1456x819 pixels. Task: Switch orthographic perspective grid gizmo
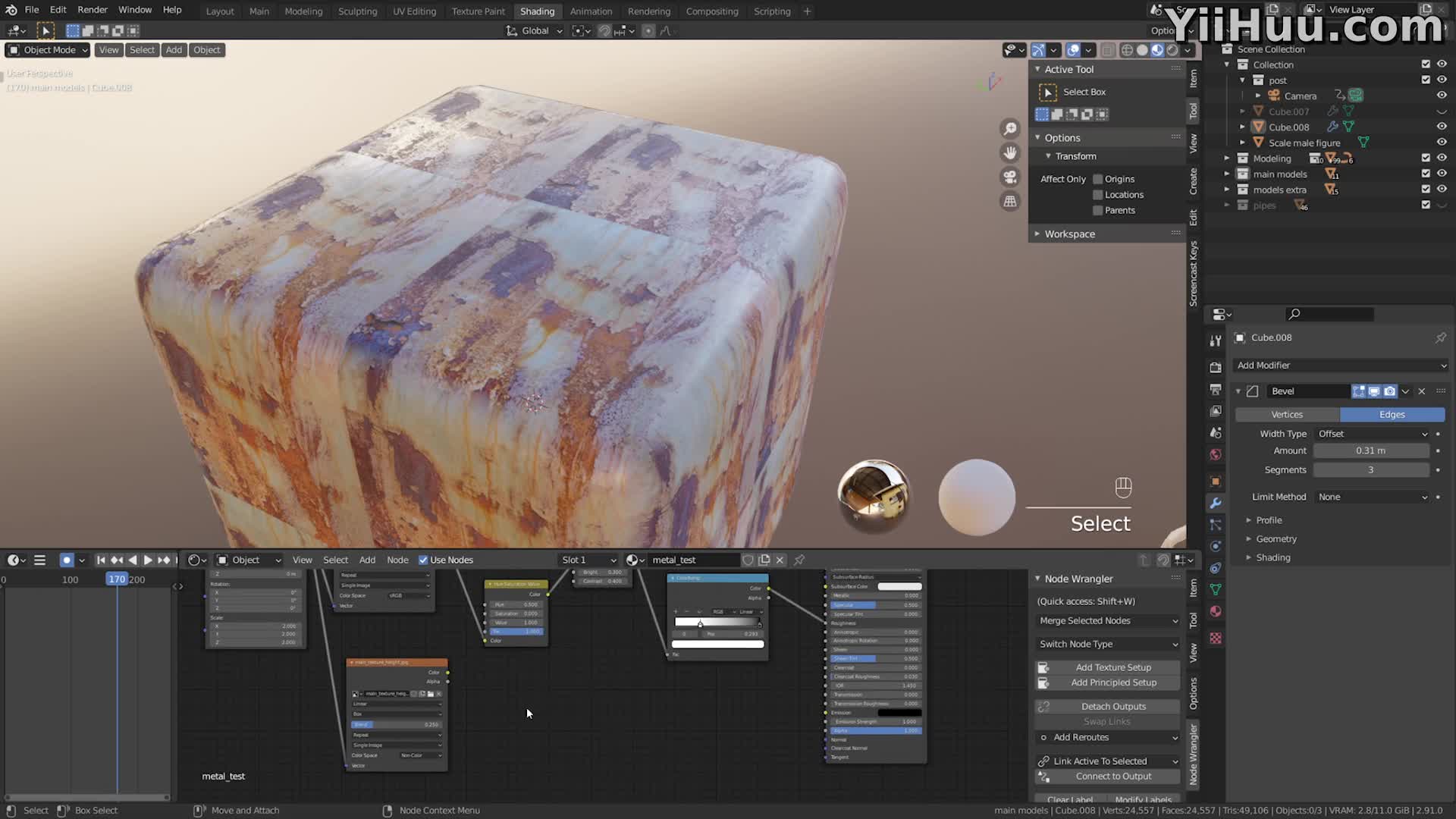point(1010,202)
